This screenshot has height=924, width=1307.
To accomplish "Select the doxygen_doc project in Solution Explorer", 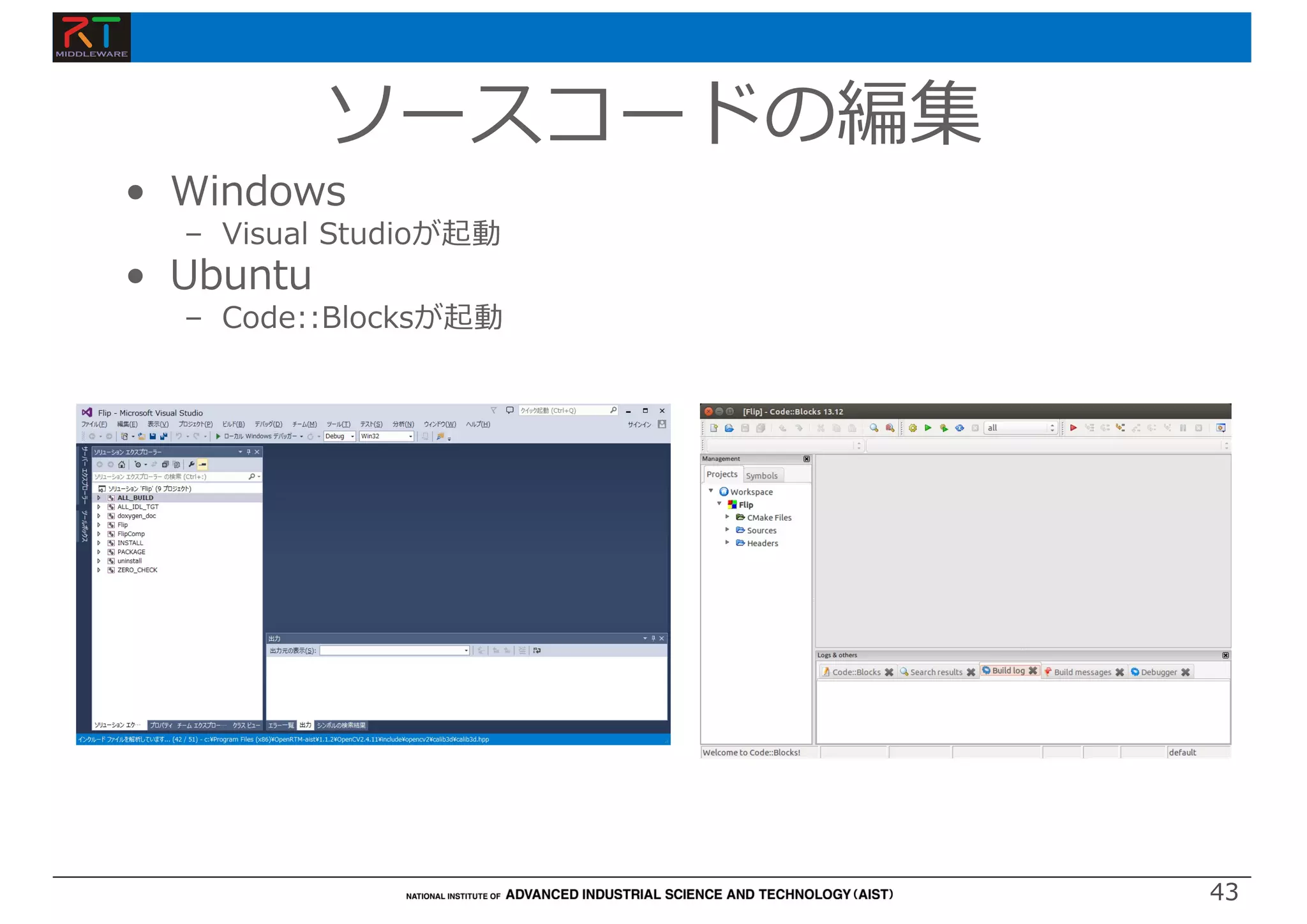I will pyautogui.click(x=137, y=516).
